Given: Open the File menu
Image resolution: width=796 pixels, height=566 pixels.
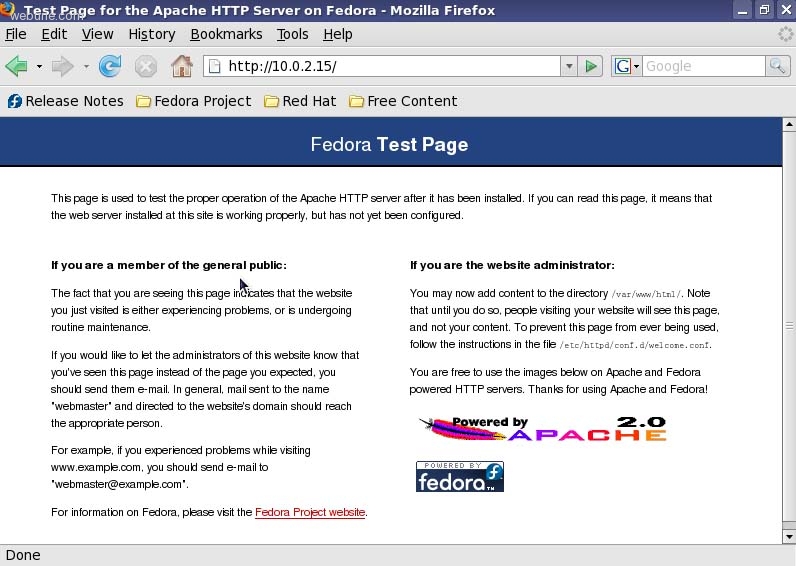Looking at the screenshot, I should (x=16, y=34).
